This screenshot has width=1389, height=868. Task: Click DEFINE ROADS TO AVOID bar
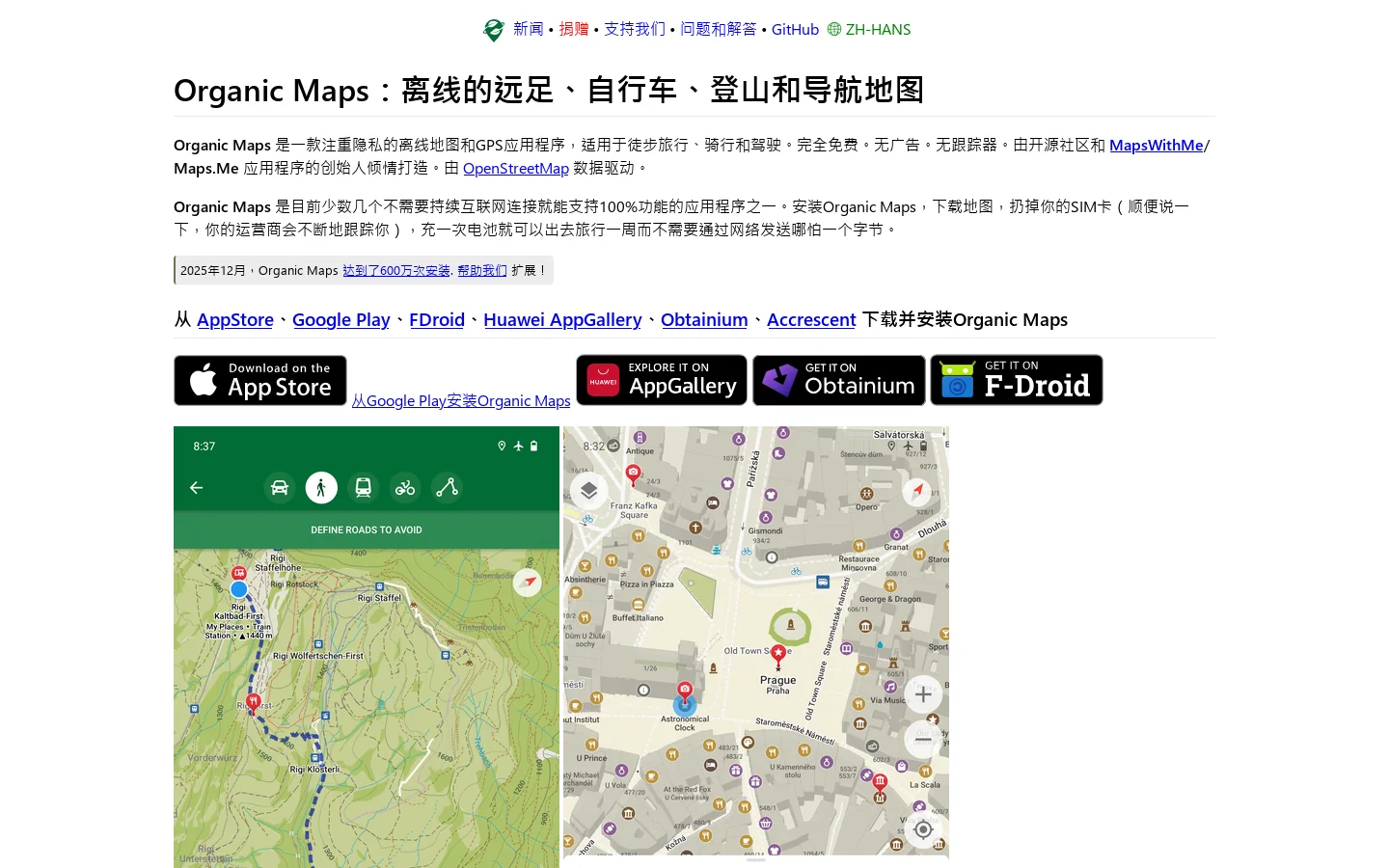pyautogui.click(x=367, y=529)
